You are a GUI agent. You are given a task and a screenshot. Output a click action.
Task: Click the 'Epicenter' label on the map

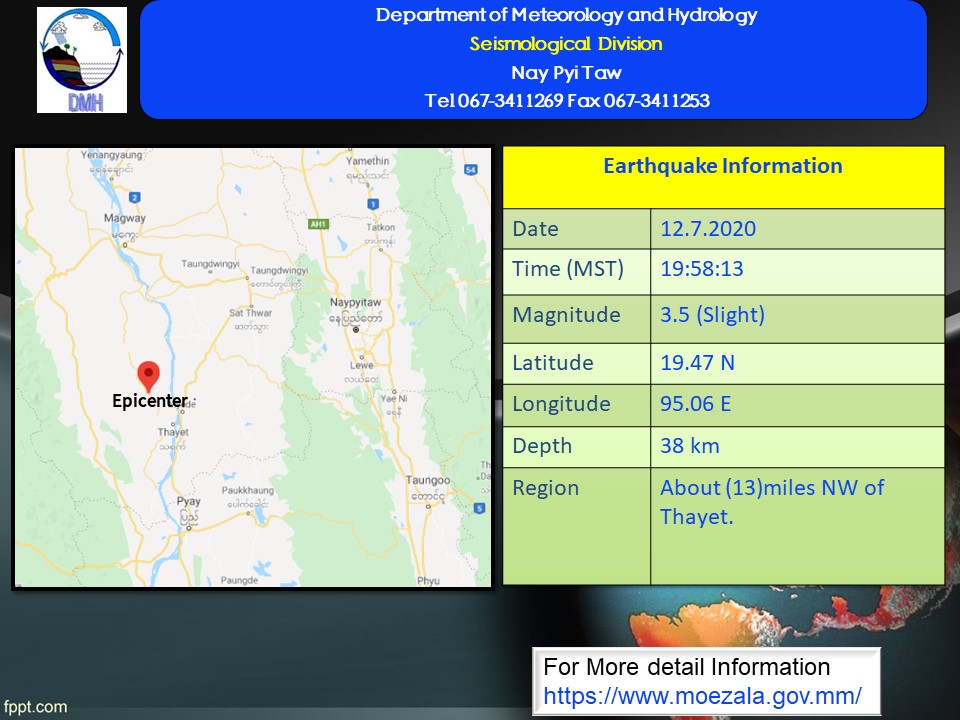click(x=150, y=401)
